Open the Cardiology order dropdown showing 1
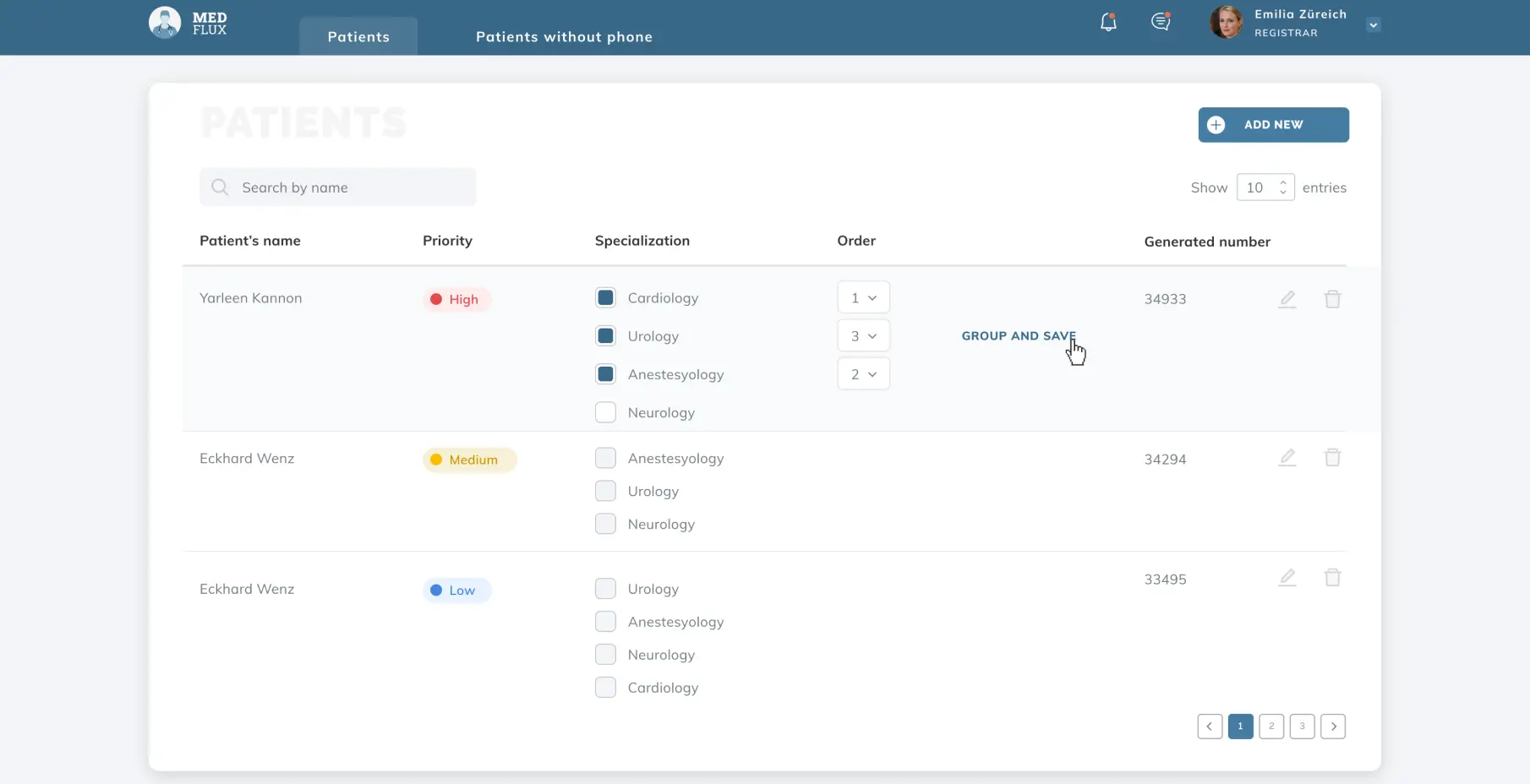This screenshot has width=1530, height=784. [863, 298]
